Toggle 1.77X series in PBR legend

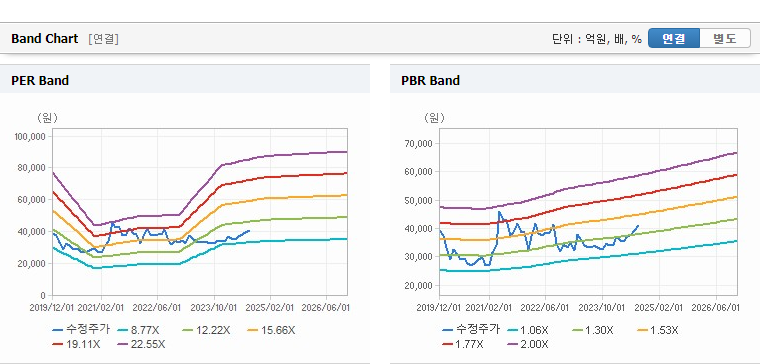tap(462, 344)
